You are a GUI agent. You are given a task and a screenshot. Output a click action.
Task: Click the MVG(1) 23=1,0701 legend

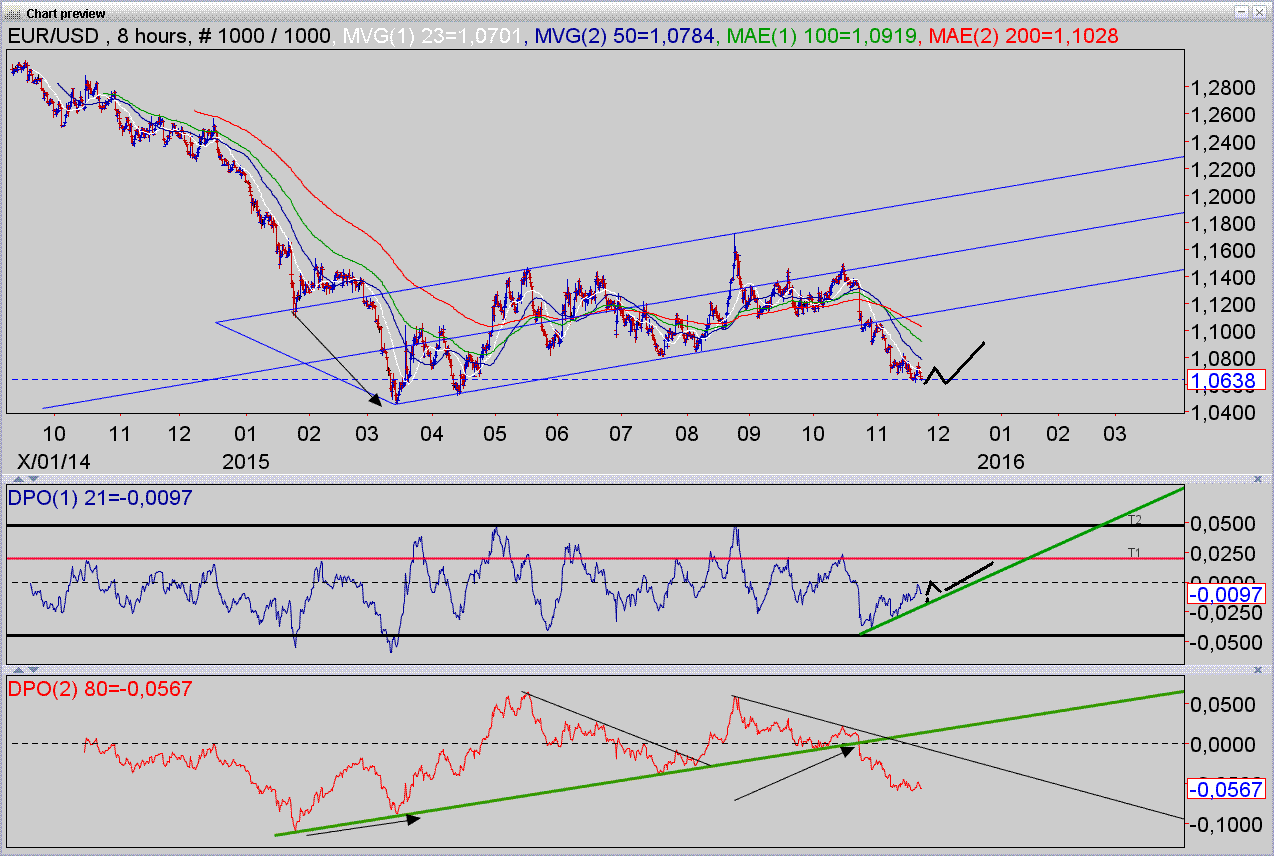click(433, 36)
